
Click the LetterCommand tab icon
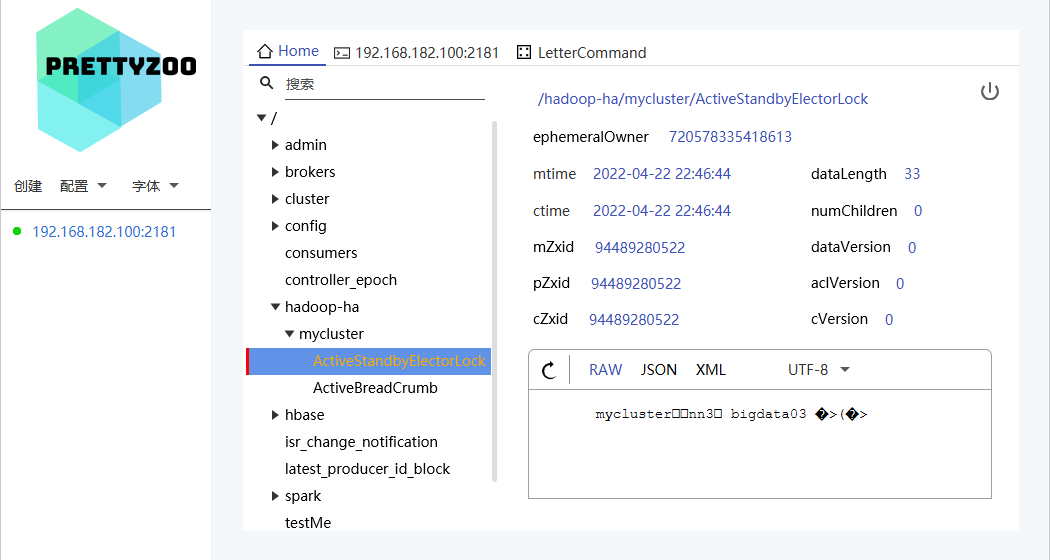coord(524,52)
